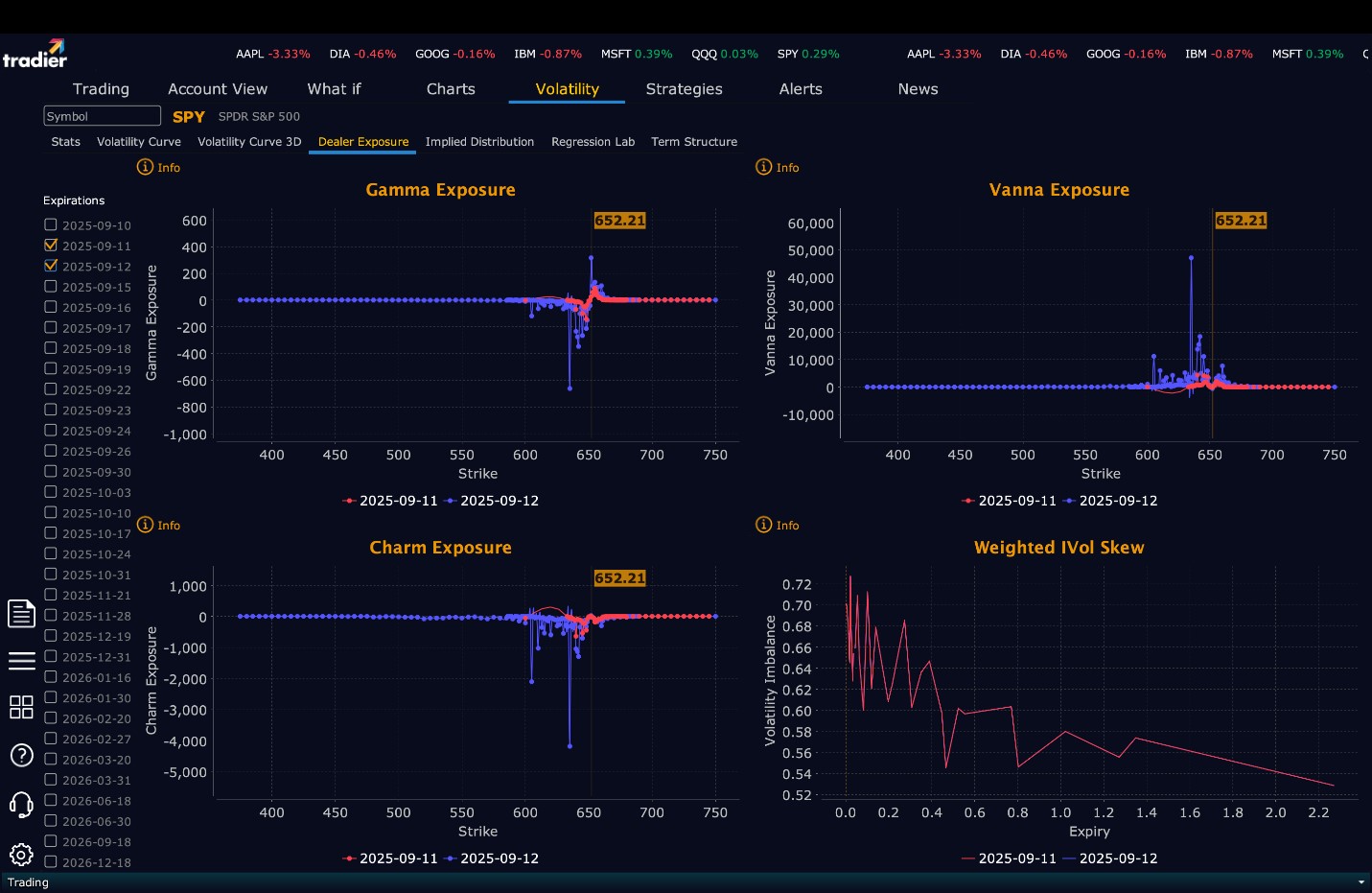
Task: Toggle 2025-09-12 legend entry in Vanna Exposure chart
Action: click(x=1110, y=501)
